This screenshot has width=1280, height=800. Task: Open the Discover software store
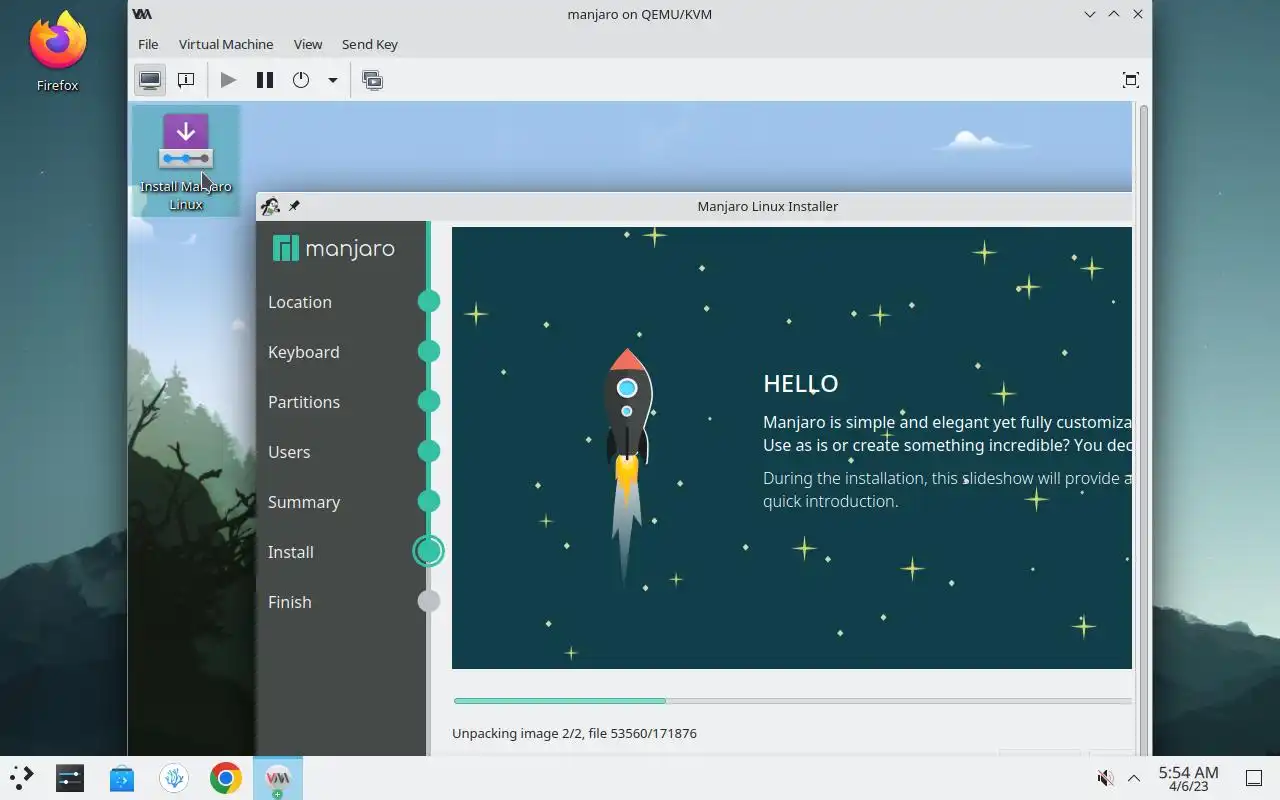point(122,778)
